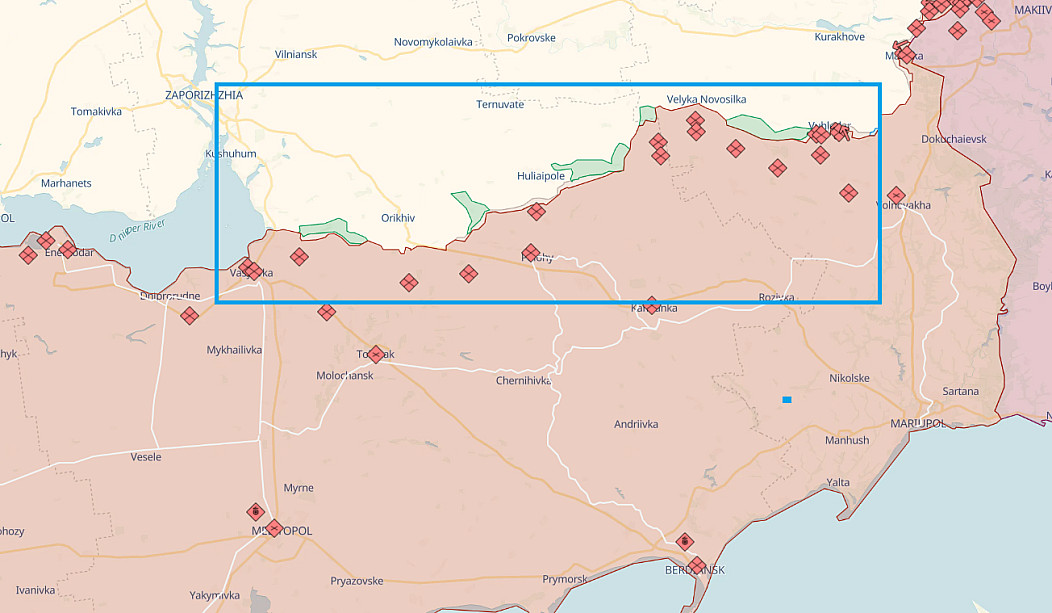Select the crossed marker on Melitopol city
This screenshot has height=613, width=1052.
click(274, 528)
